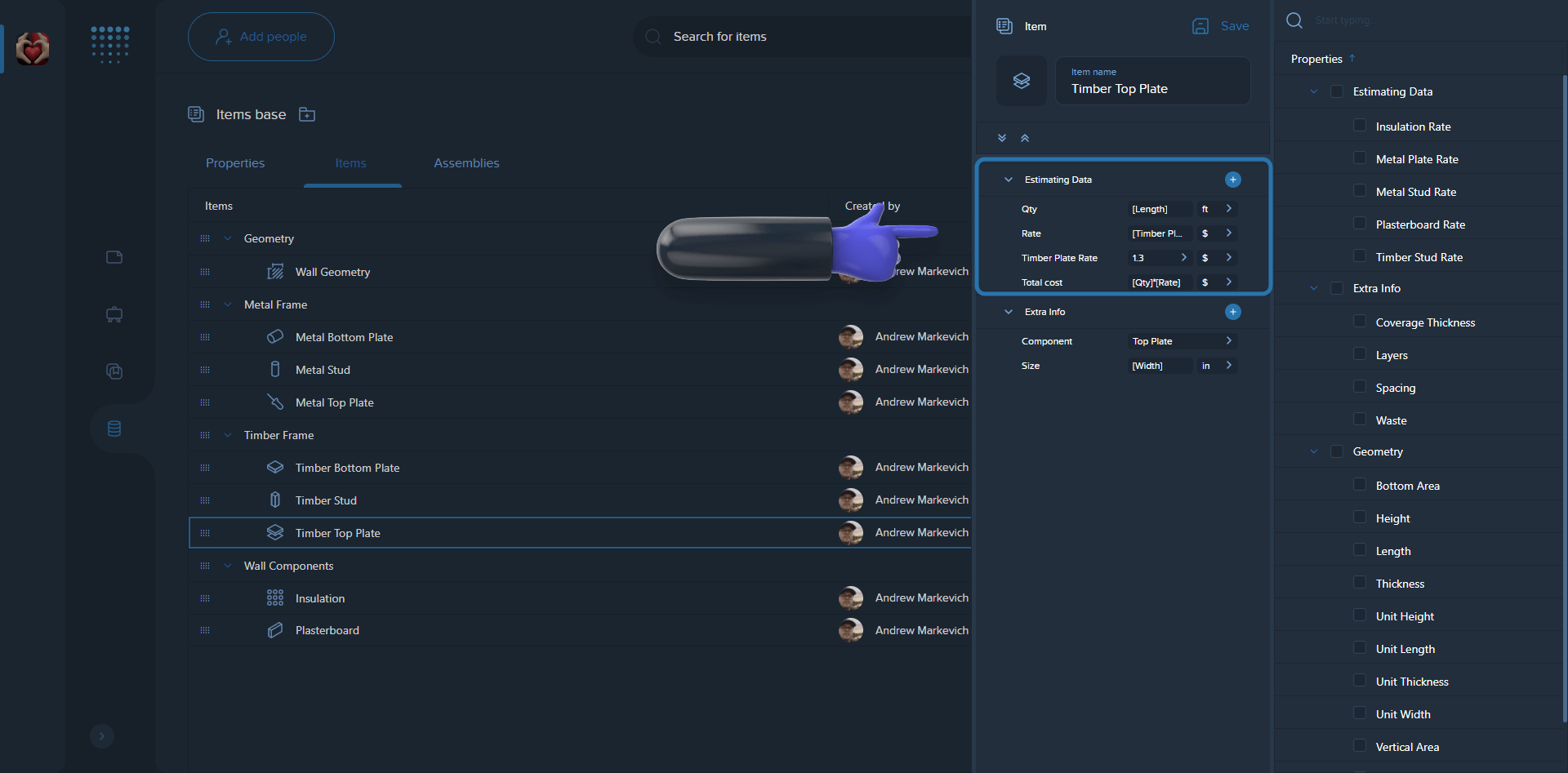Check the Geometry group checkbox
Viewport: 1568px width, 773px height.
[x=1337, y=451]
